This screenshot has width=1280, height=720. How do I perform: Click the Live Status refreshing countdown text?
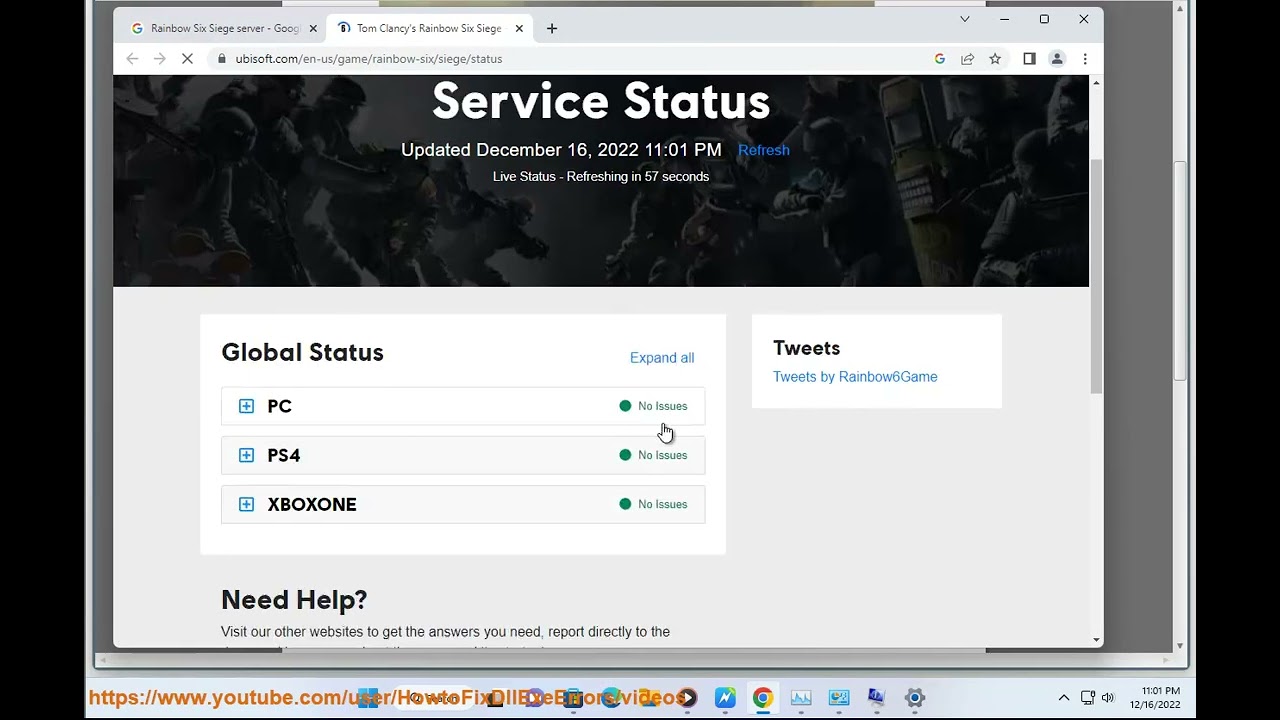pos(601,177)
